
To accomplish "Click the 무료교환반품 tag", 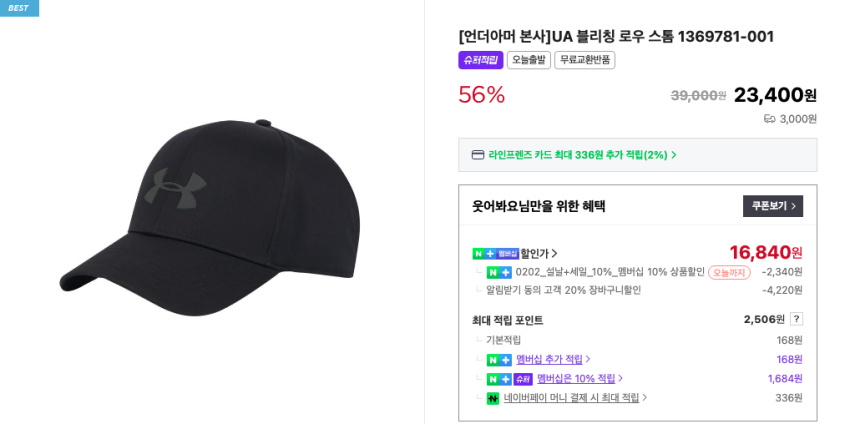I will click(x=584, y=60).
